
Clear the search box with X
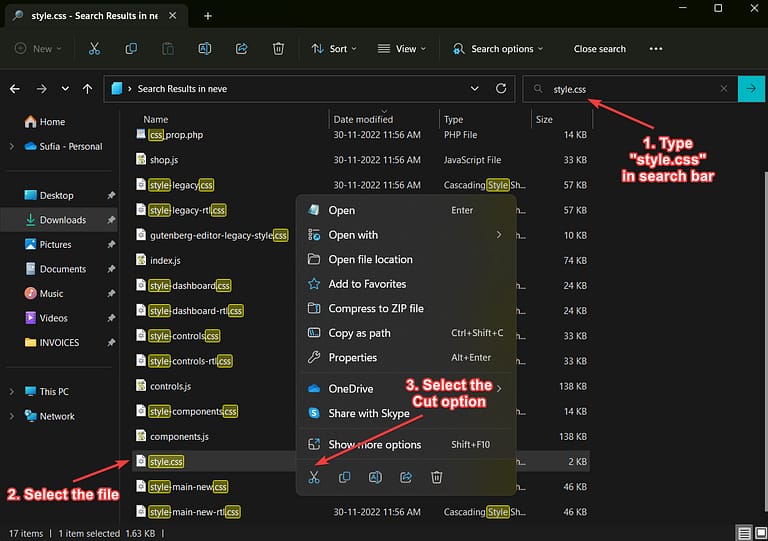724,89
